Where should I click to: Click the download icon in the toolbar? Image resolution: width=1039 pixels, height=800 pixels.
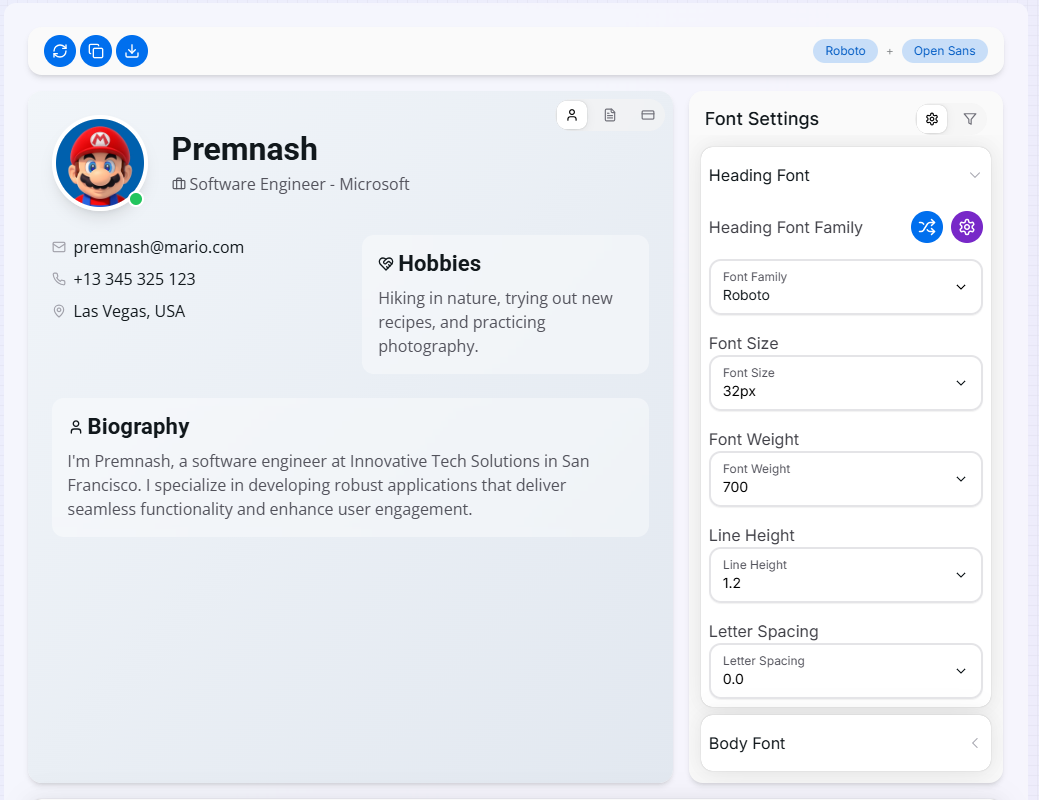pos(132,50)
